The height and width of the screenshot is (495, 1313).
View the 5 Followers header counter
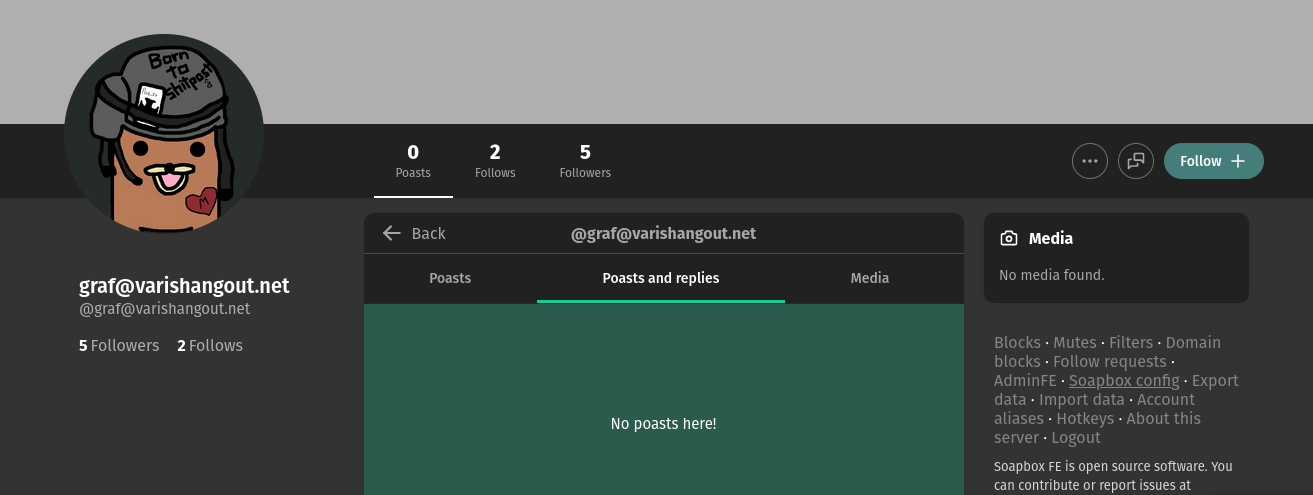pyautogui.click(x=585, y=161)
